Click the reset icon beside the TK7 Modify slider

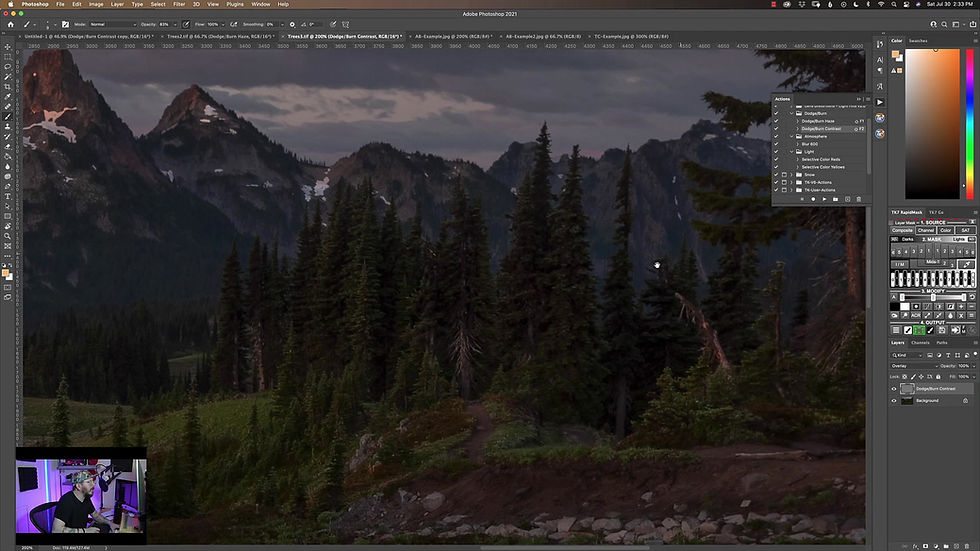(971, 297)
